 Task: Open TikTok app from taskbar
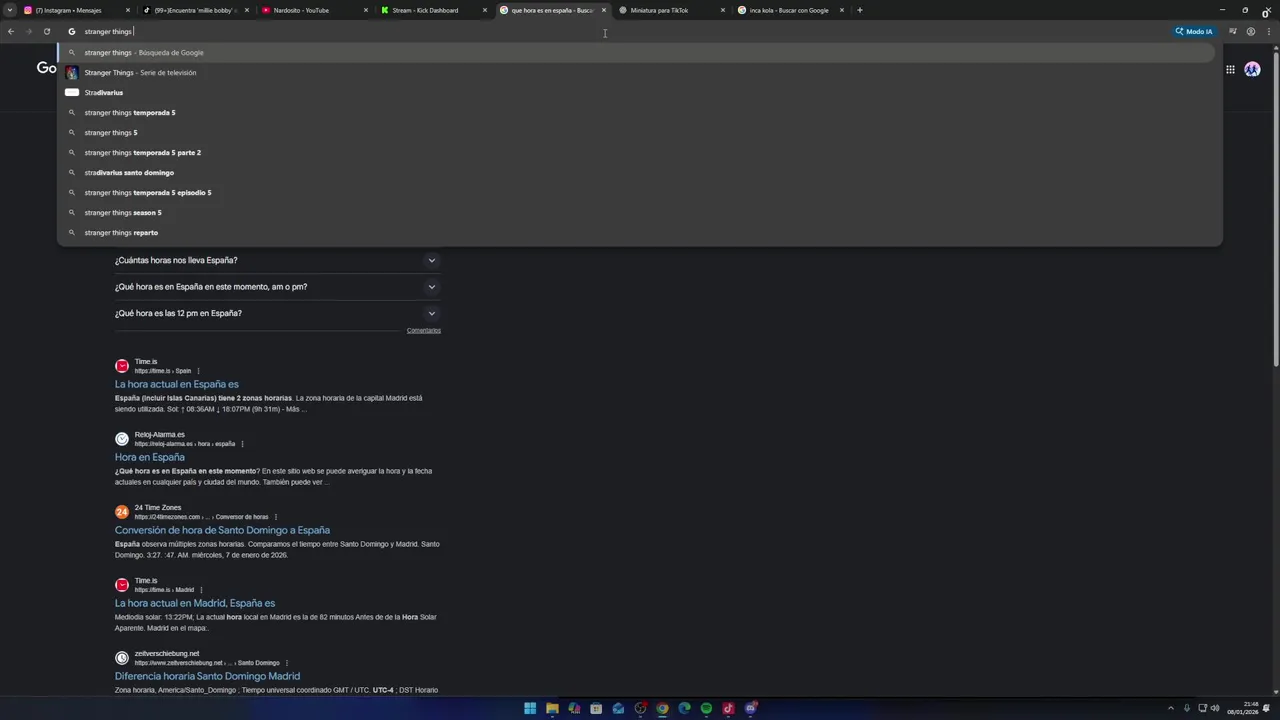(728, 709)
